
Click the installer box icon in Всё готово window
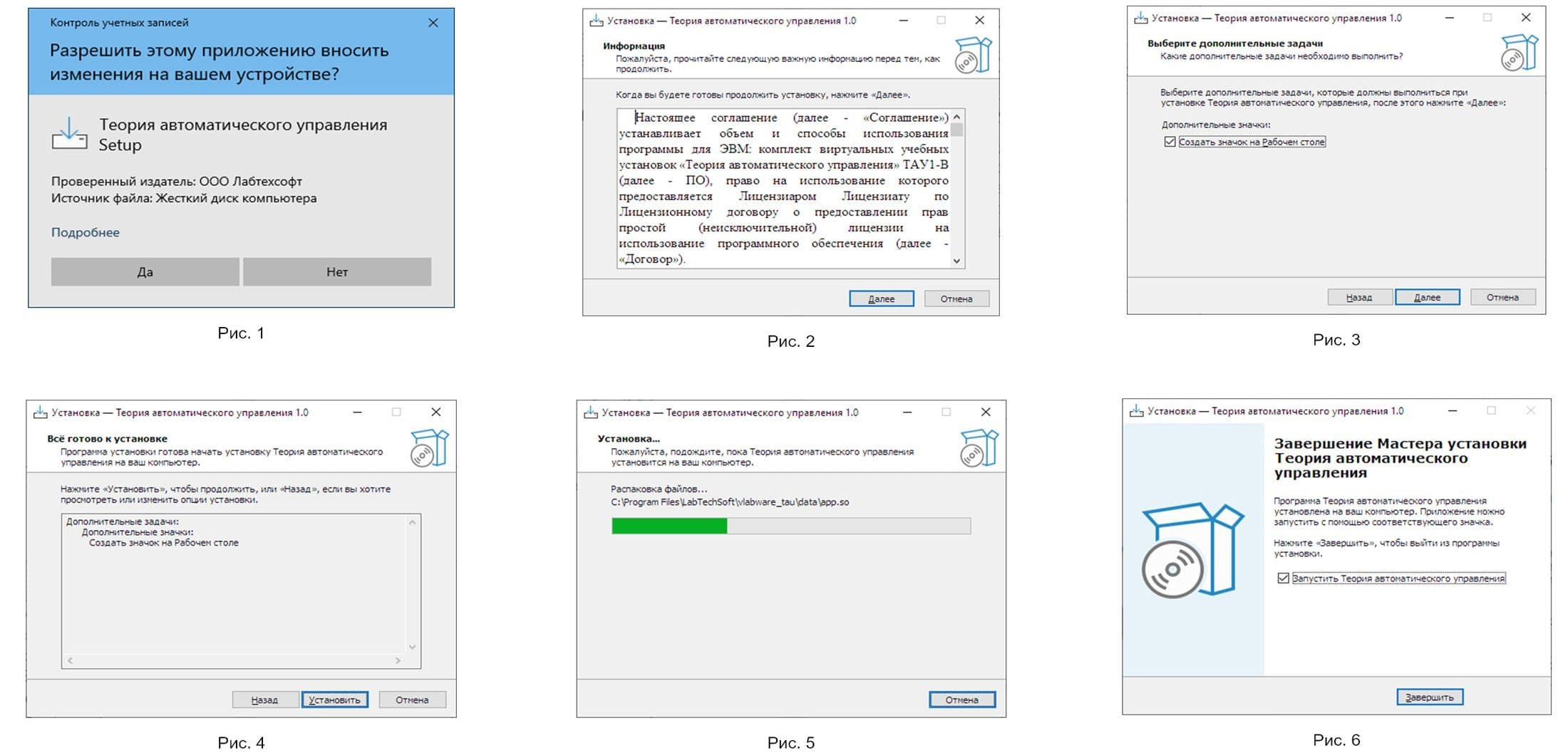(x=430, y=448)
